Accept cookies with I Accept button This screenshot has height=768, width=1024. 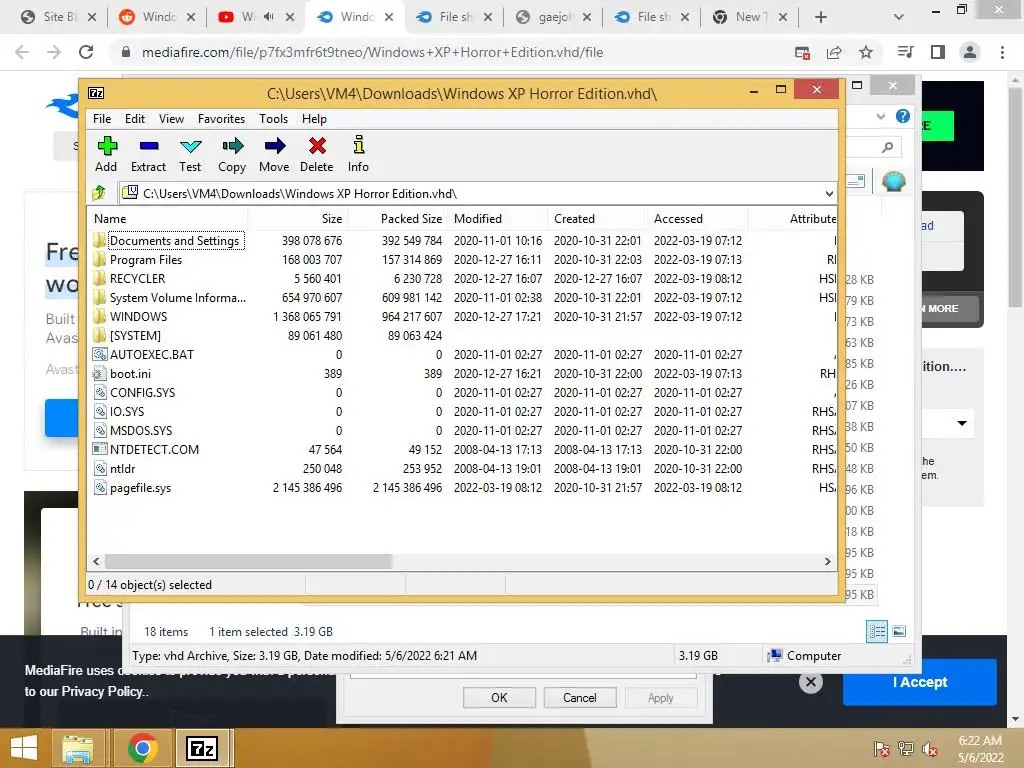pos(920,682)
